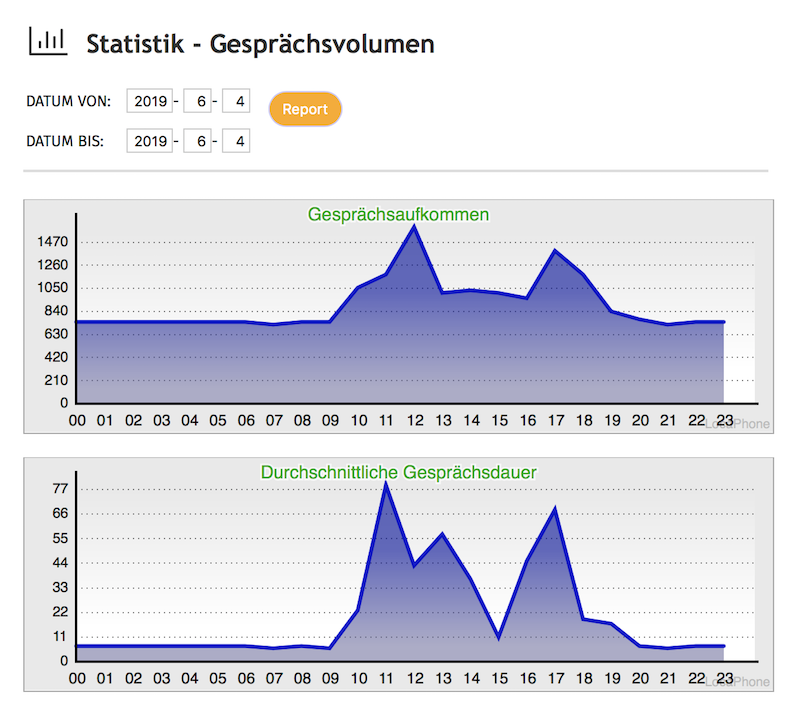800x712 pixels.
Task: Click the bar chart statistics icon
Action: click(47, 41)
